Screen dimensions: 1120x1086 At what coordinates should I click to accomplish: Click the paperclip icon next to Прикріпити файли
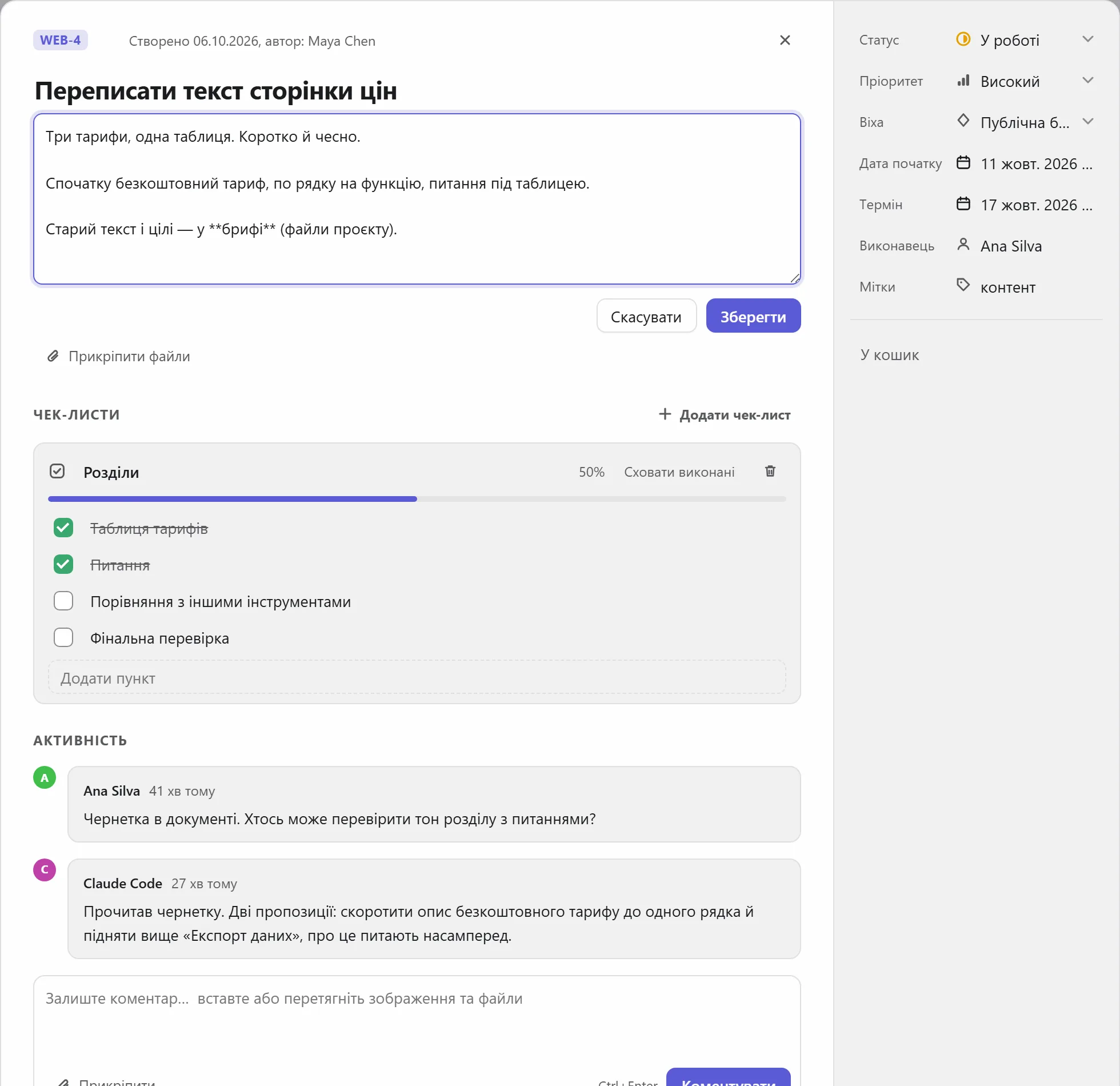53,356
